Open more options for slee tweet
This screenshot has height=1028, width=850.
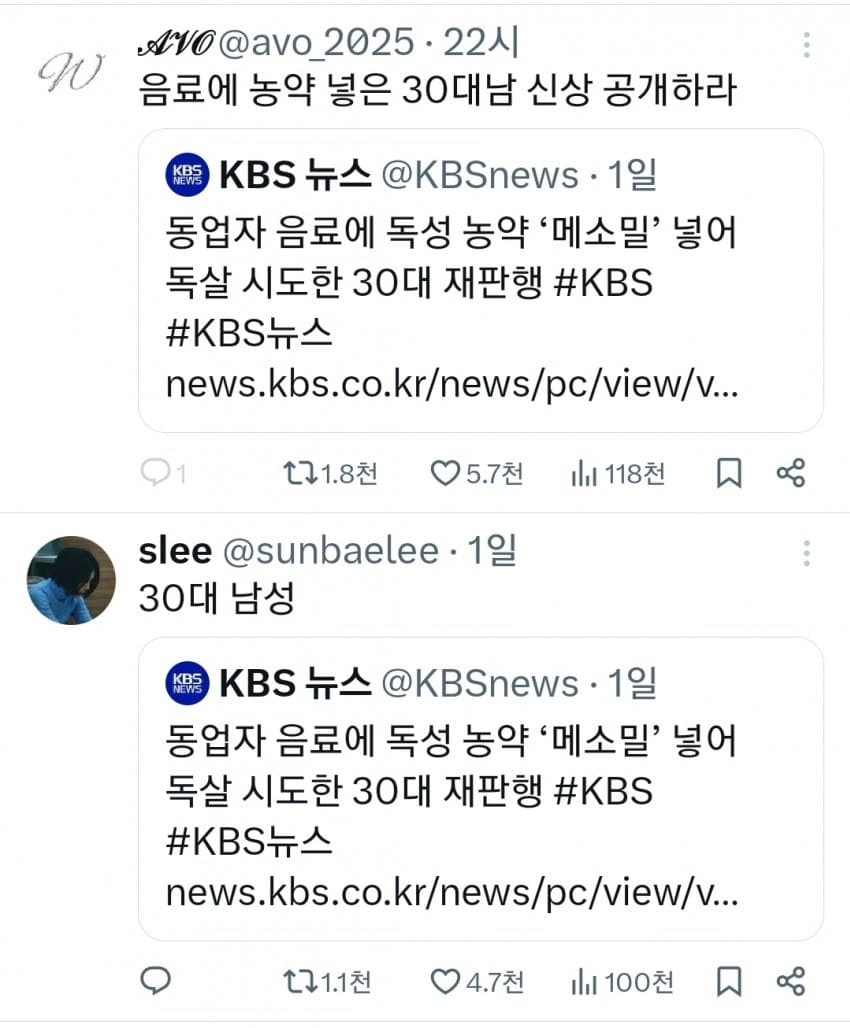[x=806, y=552]
